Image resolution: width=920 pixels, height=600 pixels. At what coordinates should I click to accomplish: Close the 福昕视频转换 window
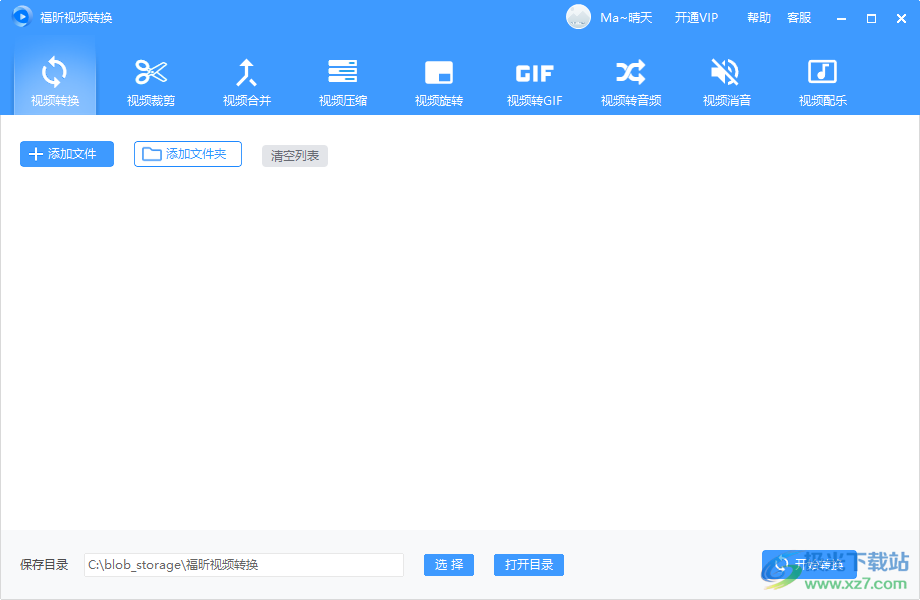point(901,19)
